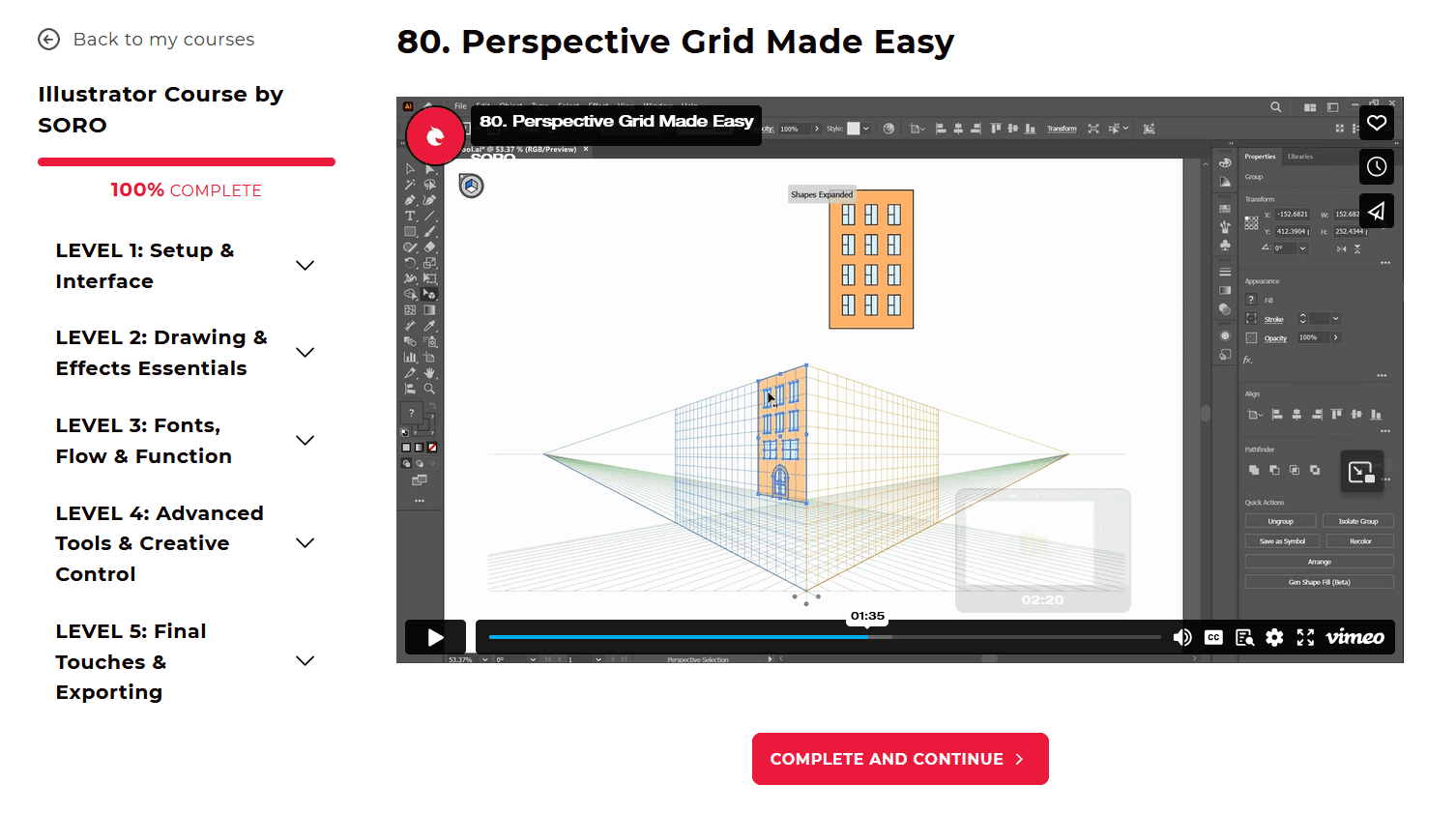Open the Stroke weight dropdown arrow
Screen dimensions: 1456x813
pyautogui.click(x=1336, y=319)
